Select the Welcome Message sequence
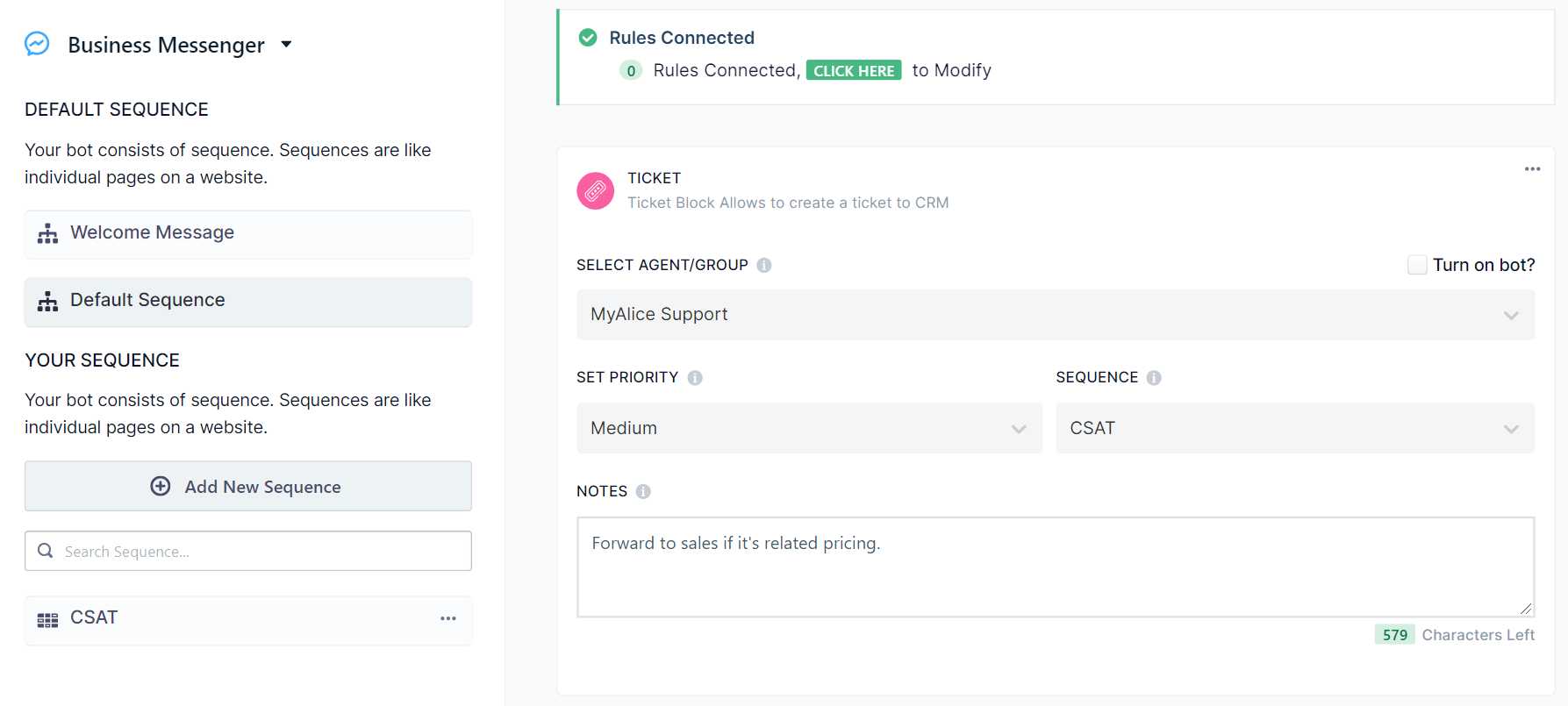The image size is (1568, 706). pos(247,233)
